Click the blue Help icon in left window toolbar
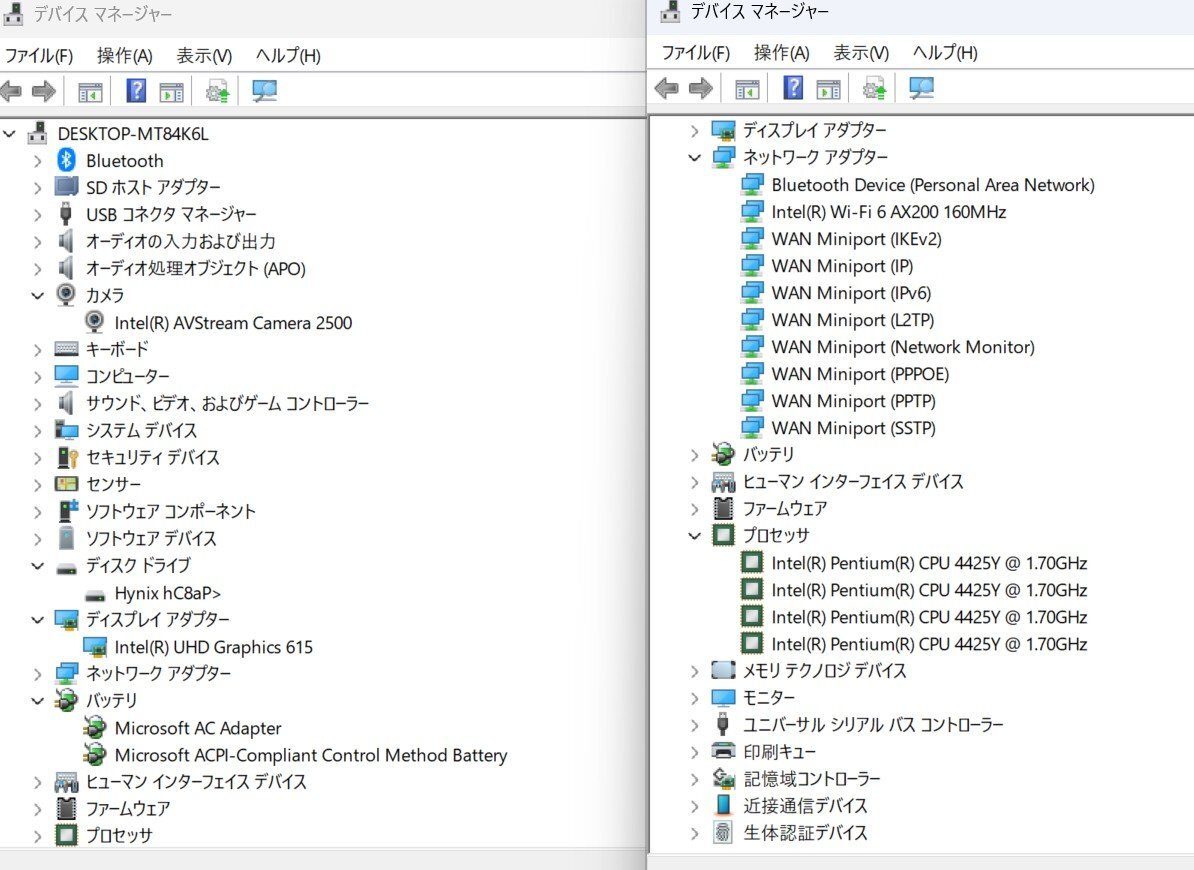1194x870 pixels. (x=137, y=92)
